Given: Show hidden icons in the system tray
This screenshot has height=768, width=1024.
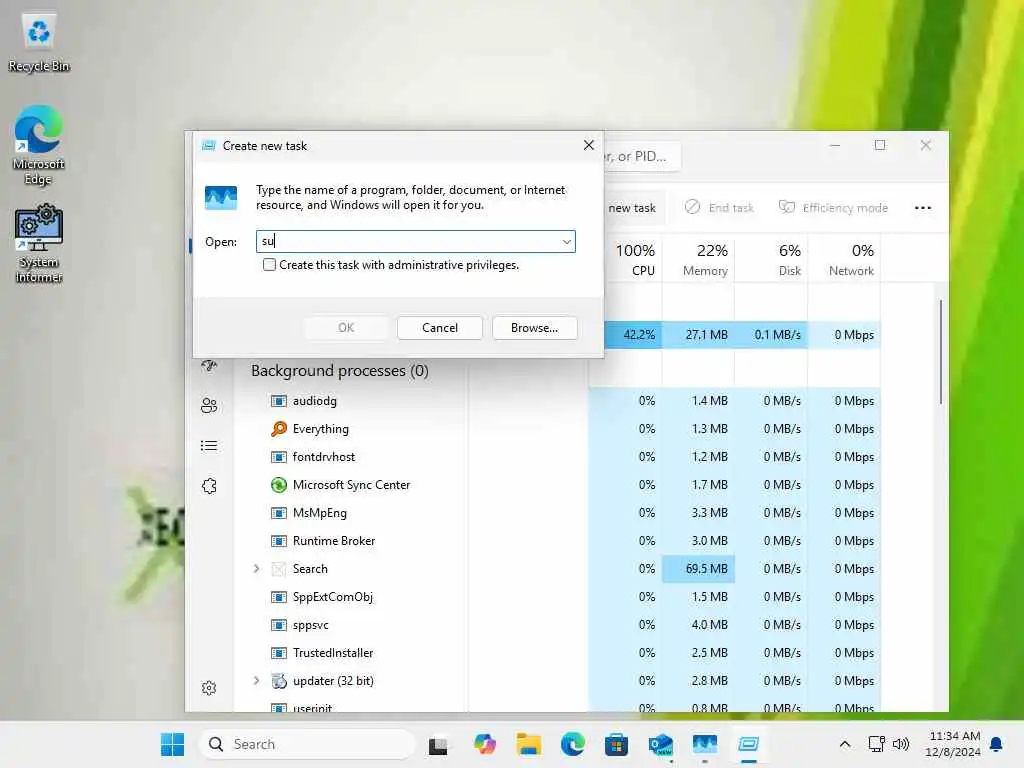Looking at the screenshot, I should tap(844, 744).
